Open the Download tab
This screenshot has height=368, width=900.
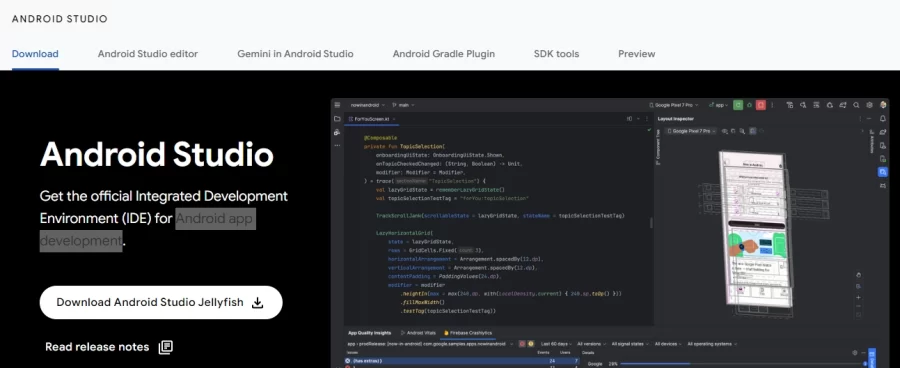point(35,54)
